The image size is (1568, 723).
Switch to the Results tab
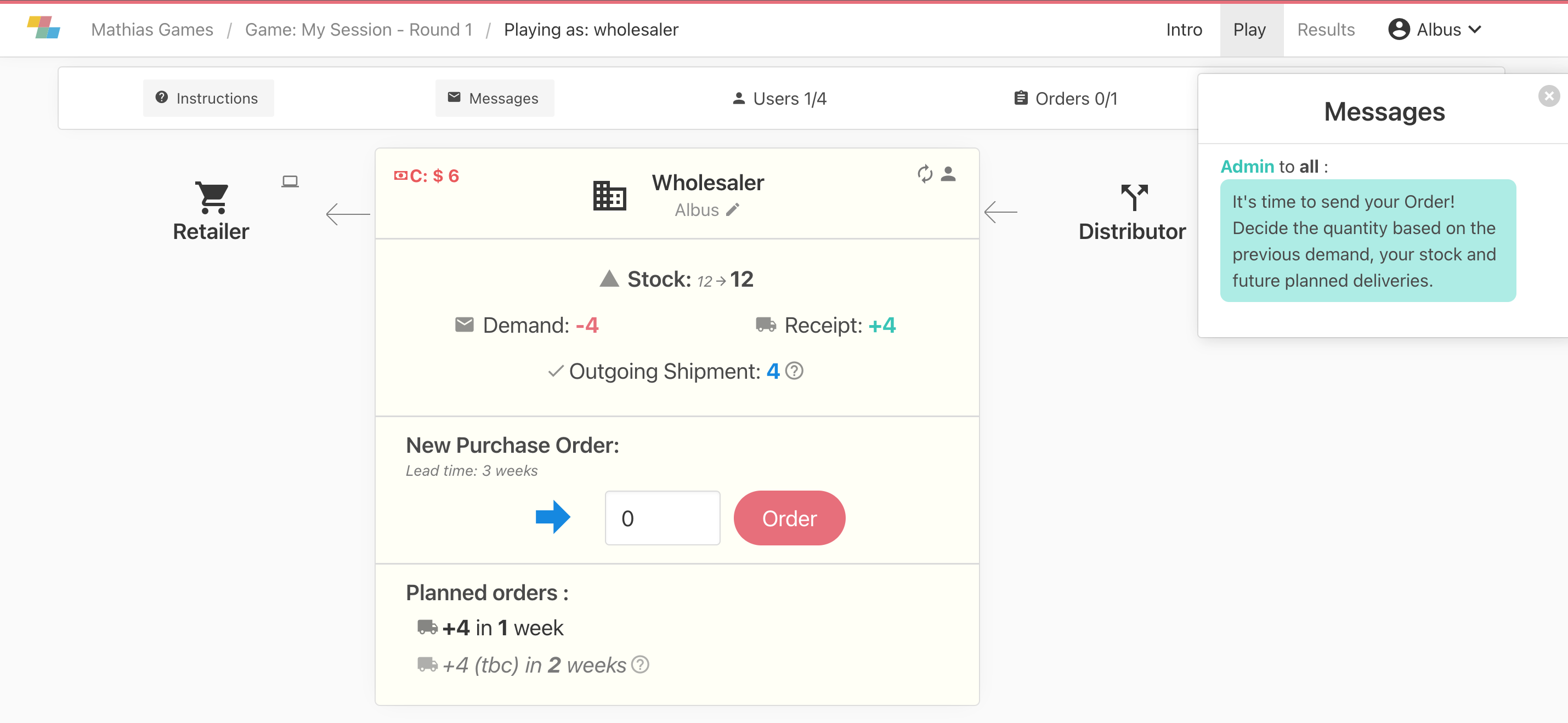[1326, 29]
